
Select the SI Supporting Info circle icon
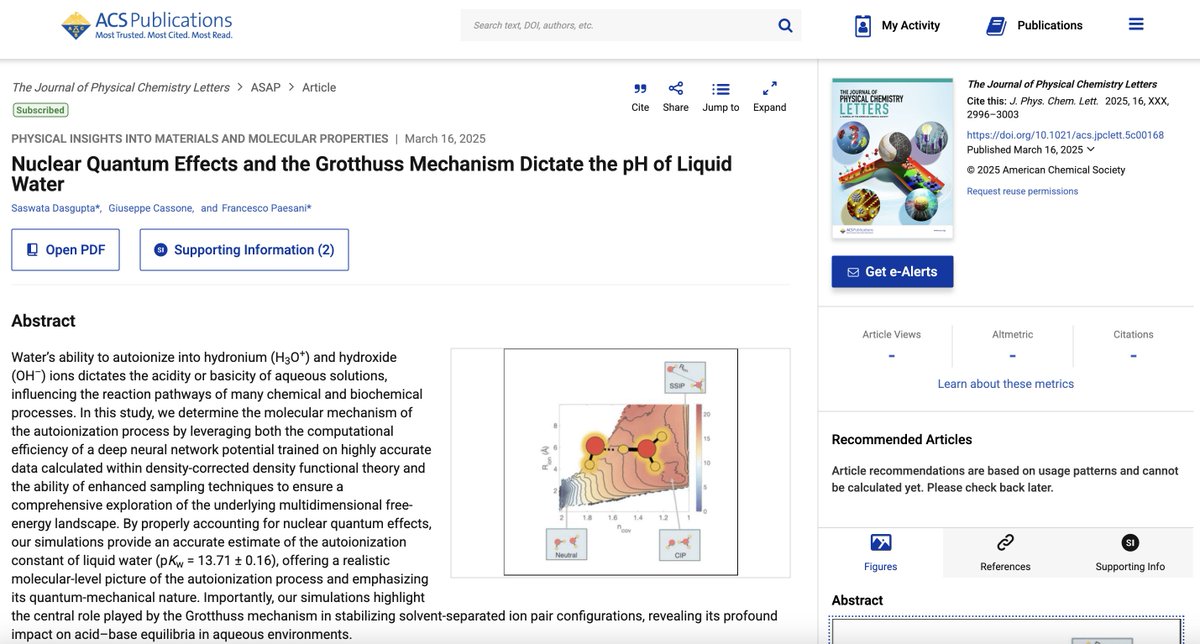[x=1129, y=542]
